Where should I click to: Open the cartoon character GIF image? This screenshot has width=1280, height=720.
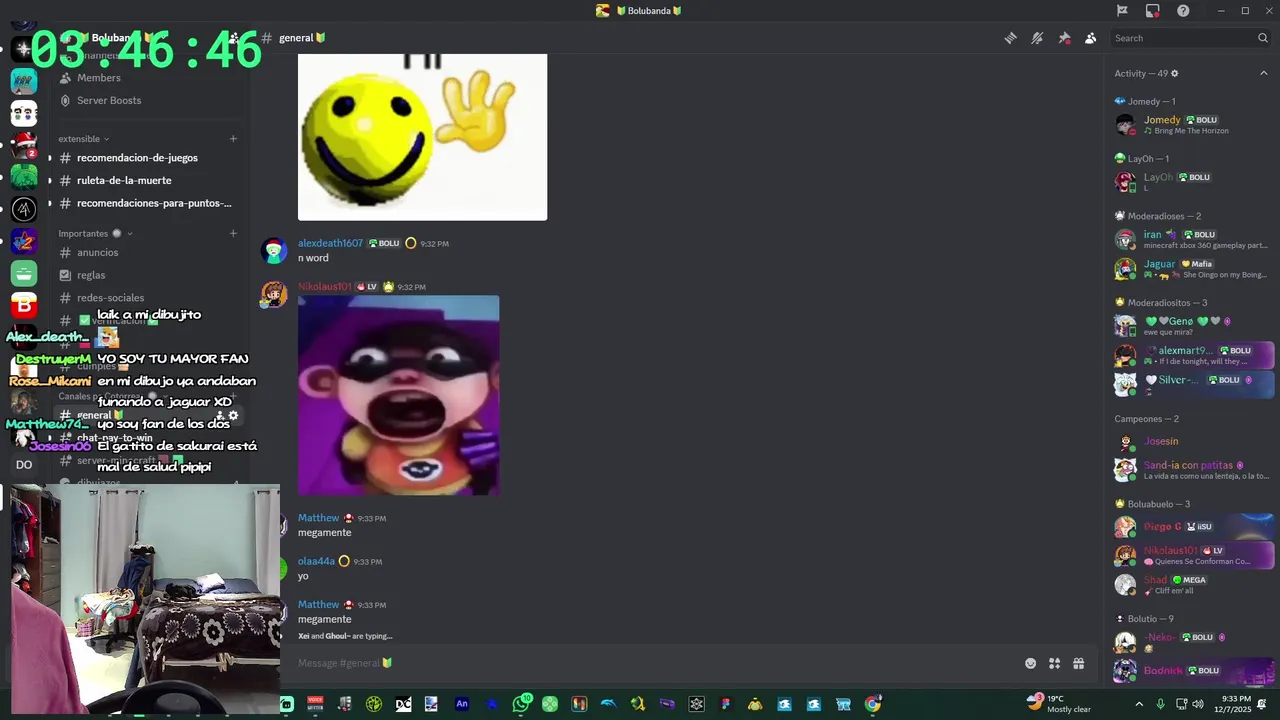pos(398,395)
